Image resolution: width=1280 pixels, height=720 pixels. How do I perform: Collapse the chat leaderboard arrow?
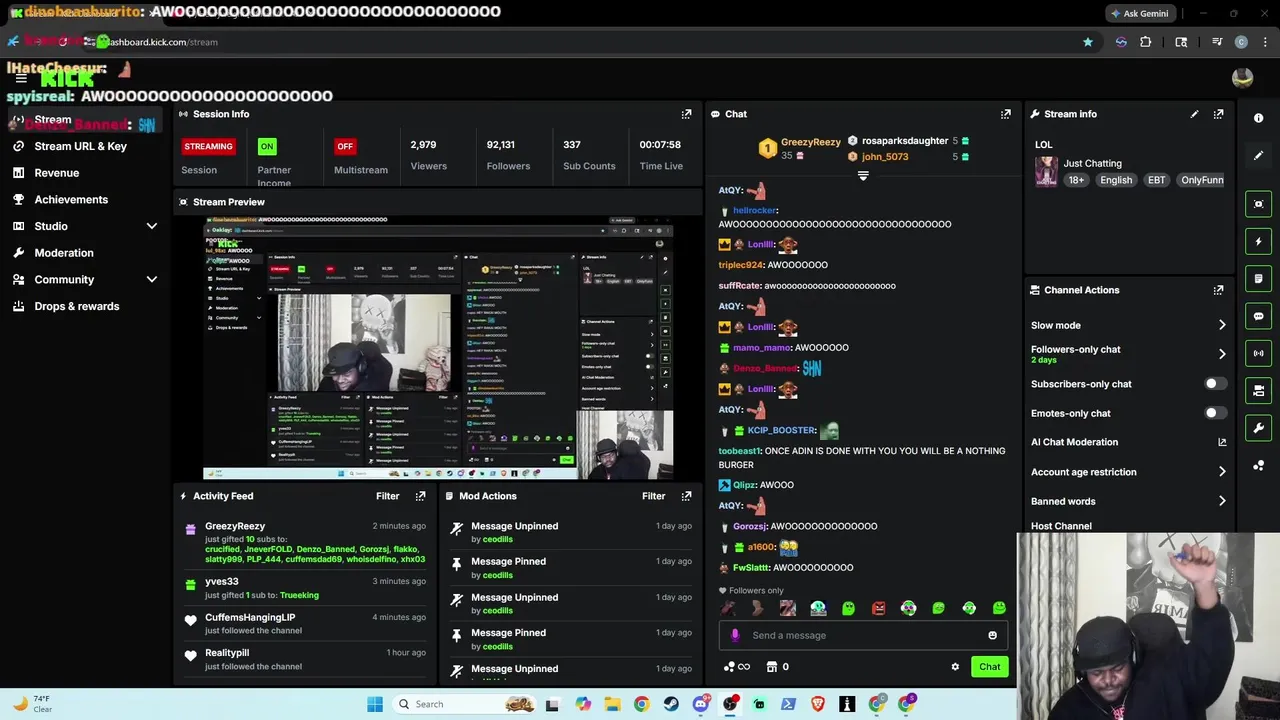(x=863, y=175)
